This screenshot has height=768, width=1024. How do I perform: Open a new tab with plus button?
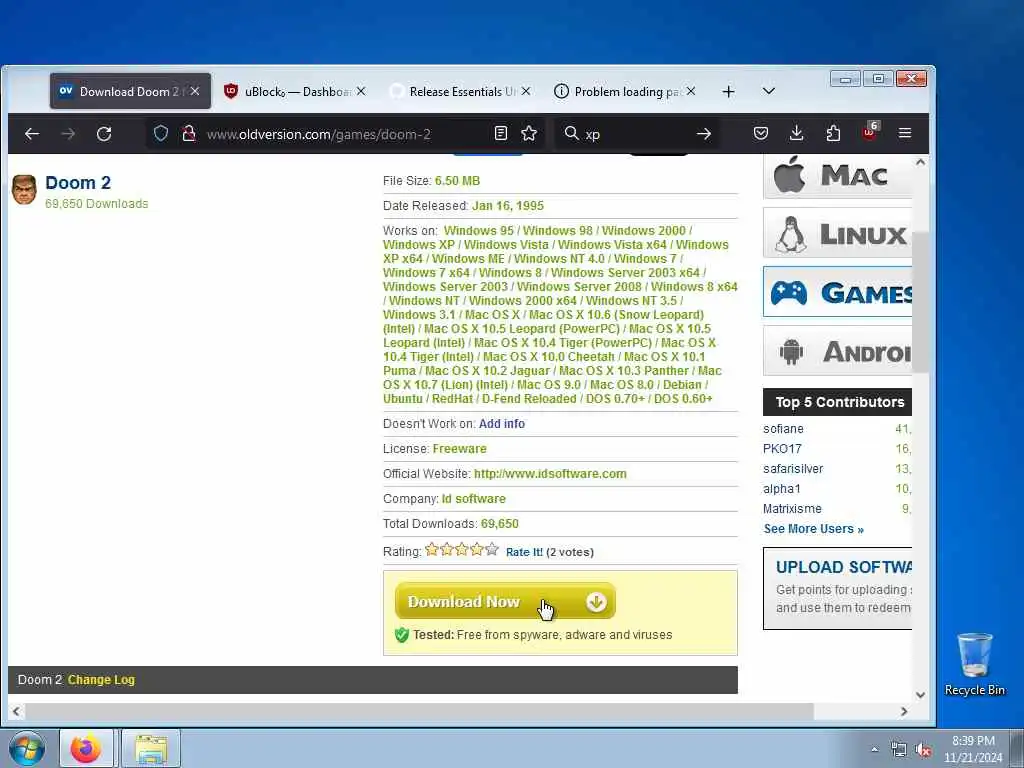[728, 92]
